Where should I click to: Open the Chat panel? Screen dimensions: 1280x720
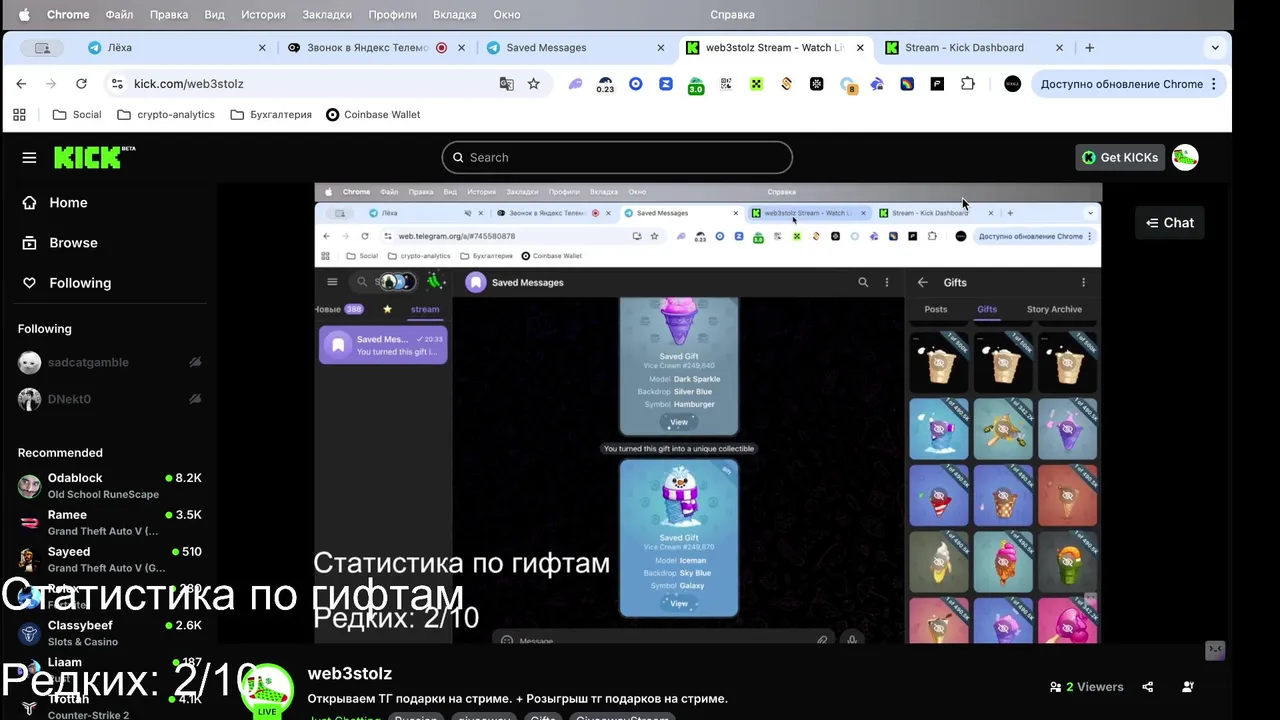coord(1170,223)
